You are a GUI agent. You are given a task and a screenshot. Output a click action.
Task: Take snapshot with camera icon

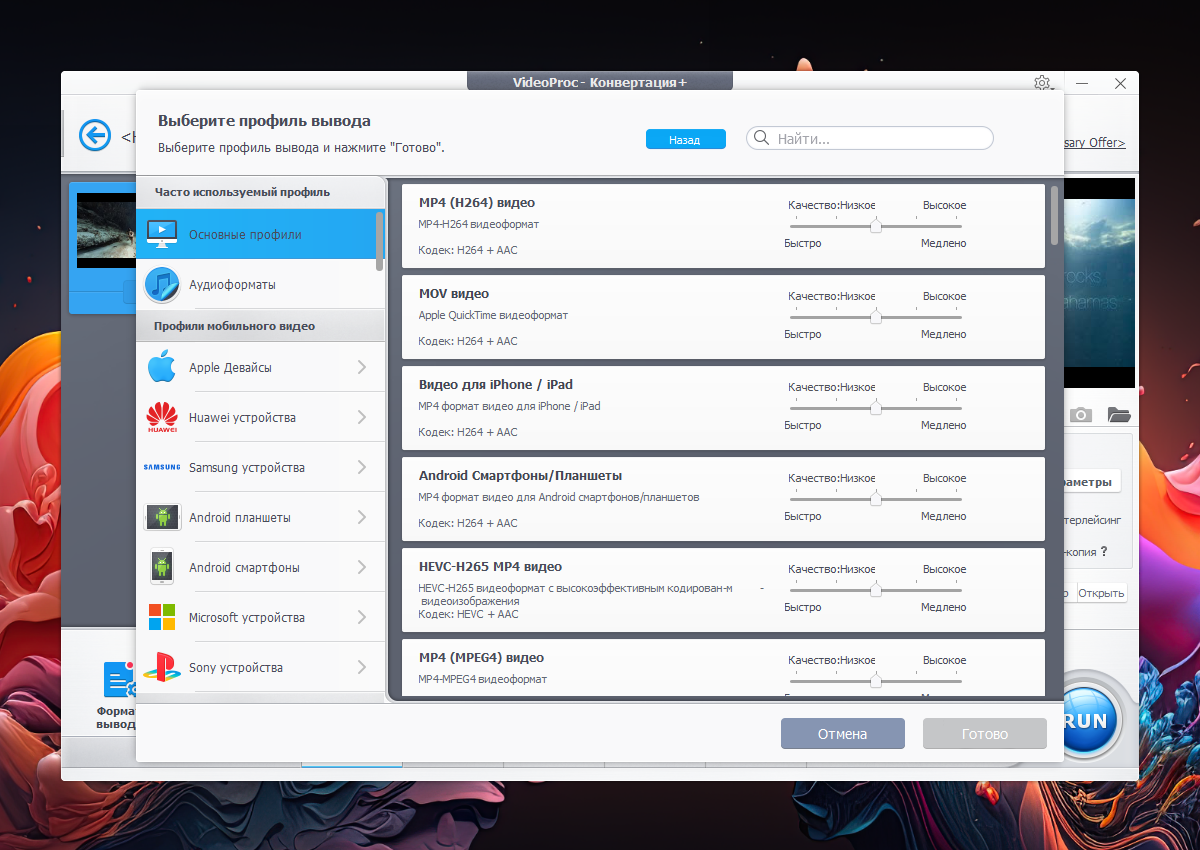coord(1080,414)
